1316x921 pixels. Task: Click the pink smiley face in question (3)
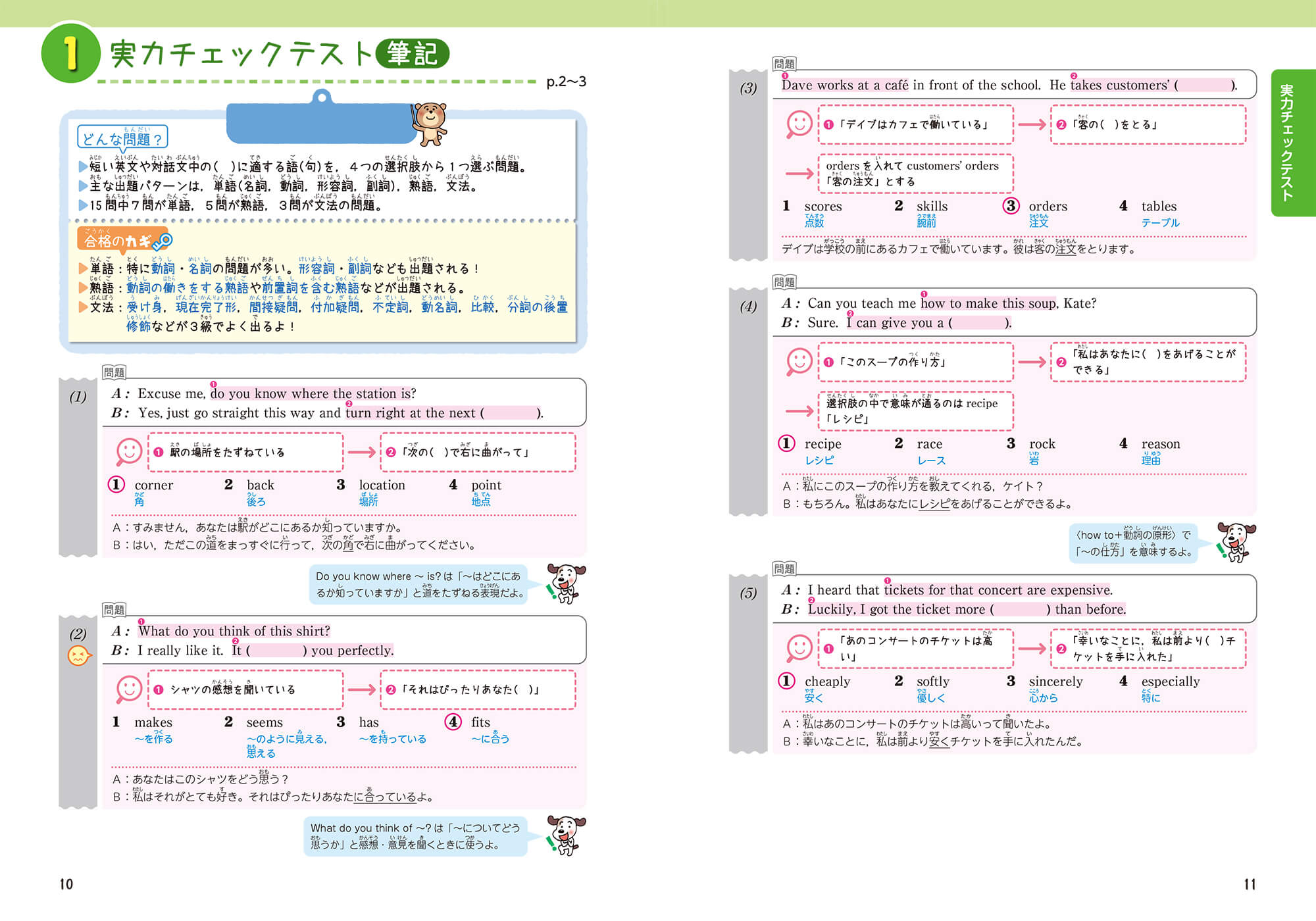coord(799,124)
